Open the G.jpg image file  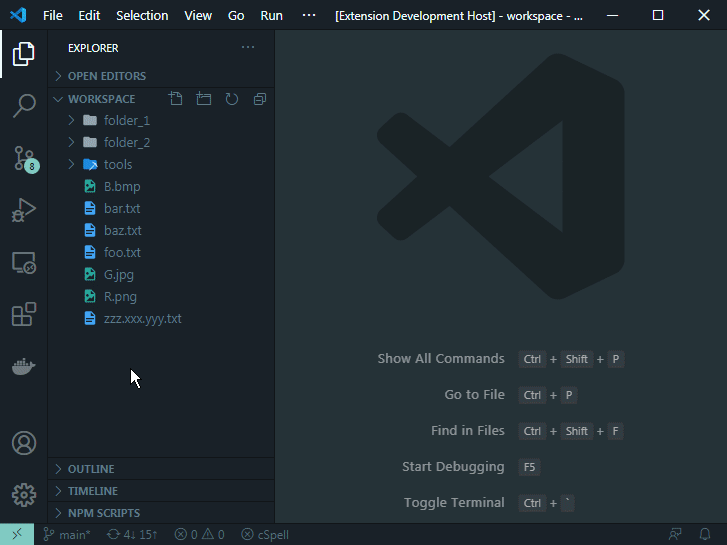[x=160, y=275]
